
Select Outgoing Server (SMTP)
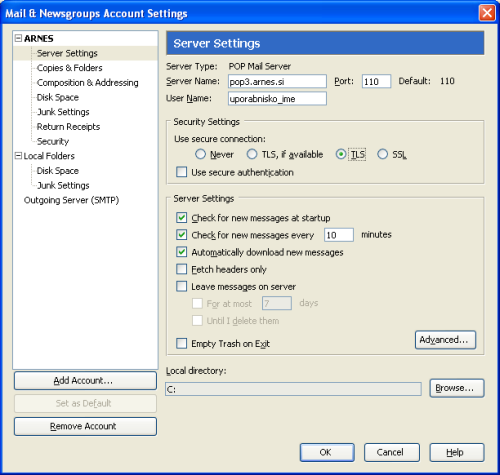click(71, 200)
